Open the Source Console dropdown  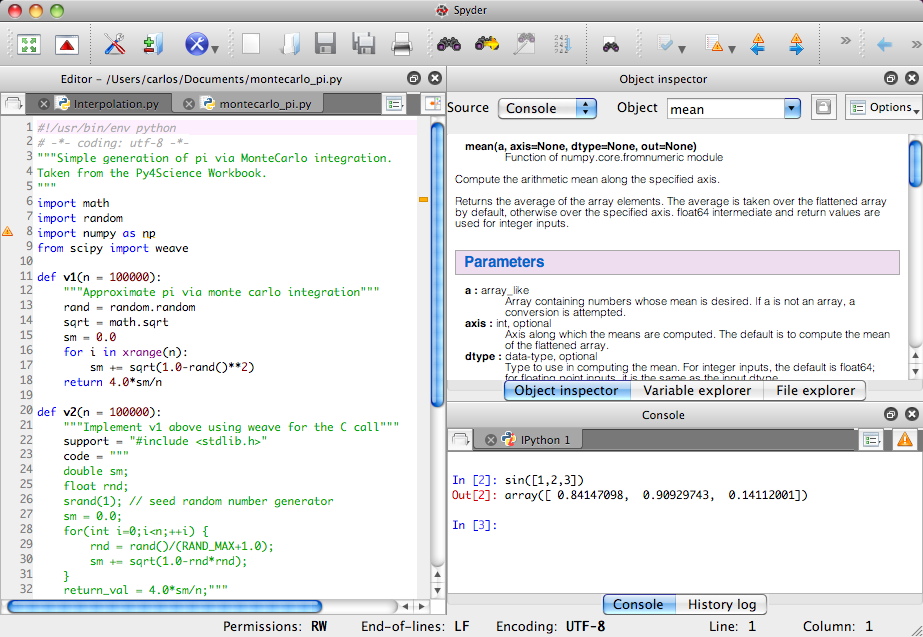pyautogui.click(x=547, y=108)
